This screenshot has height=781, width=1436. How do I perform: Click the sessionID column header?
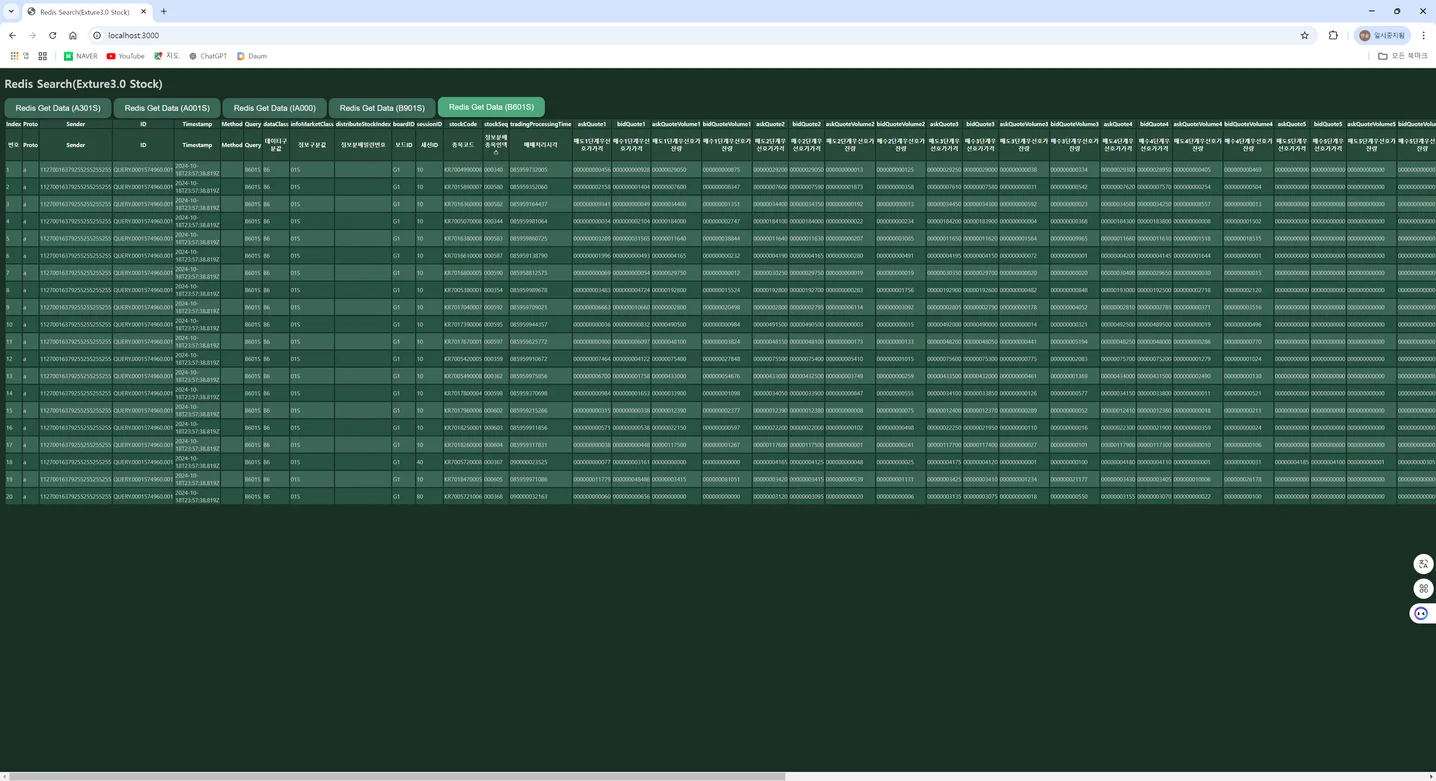[x=429, y=124]
